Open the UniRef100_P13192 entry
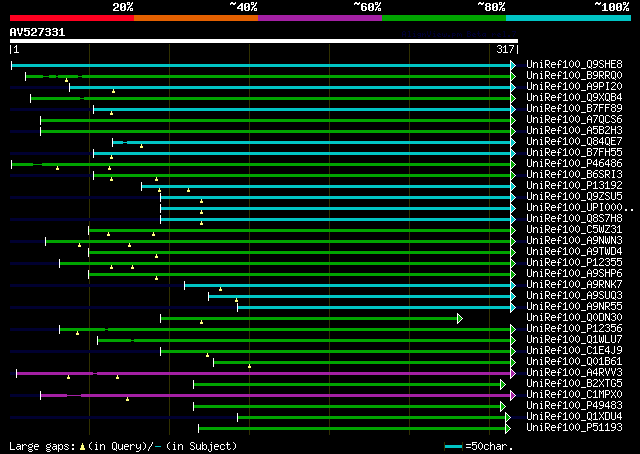 [x=574, y=186]
